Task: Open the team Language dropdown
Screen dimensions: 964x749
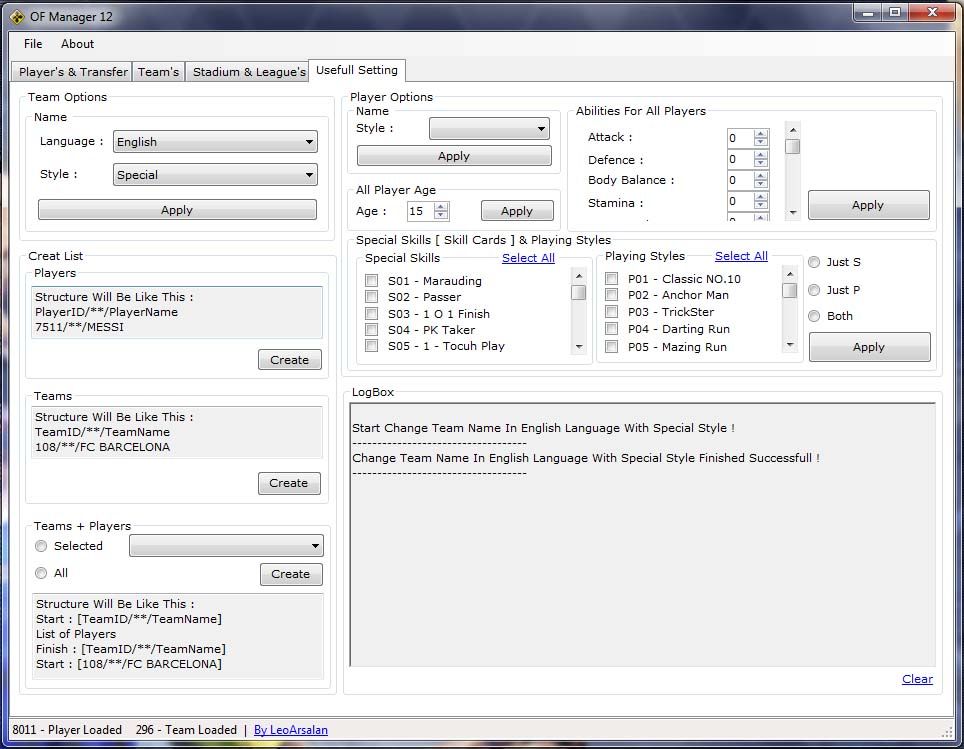Action: [215, 142]
